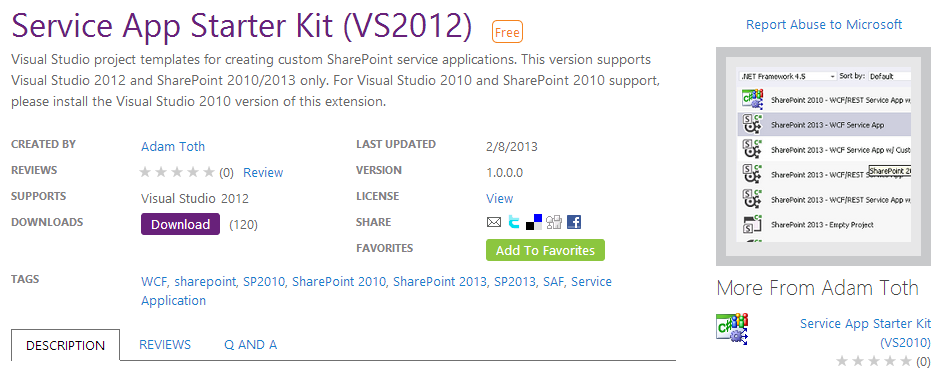Open Service App Starter Kit (VS2010) link

click(865, 333)
